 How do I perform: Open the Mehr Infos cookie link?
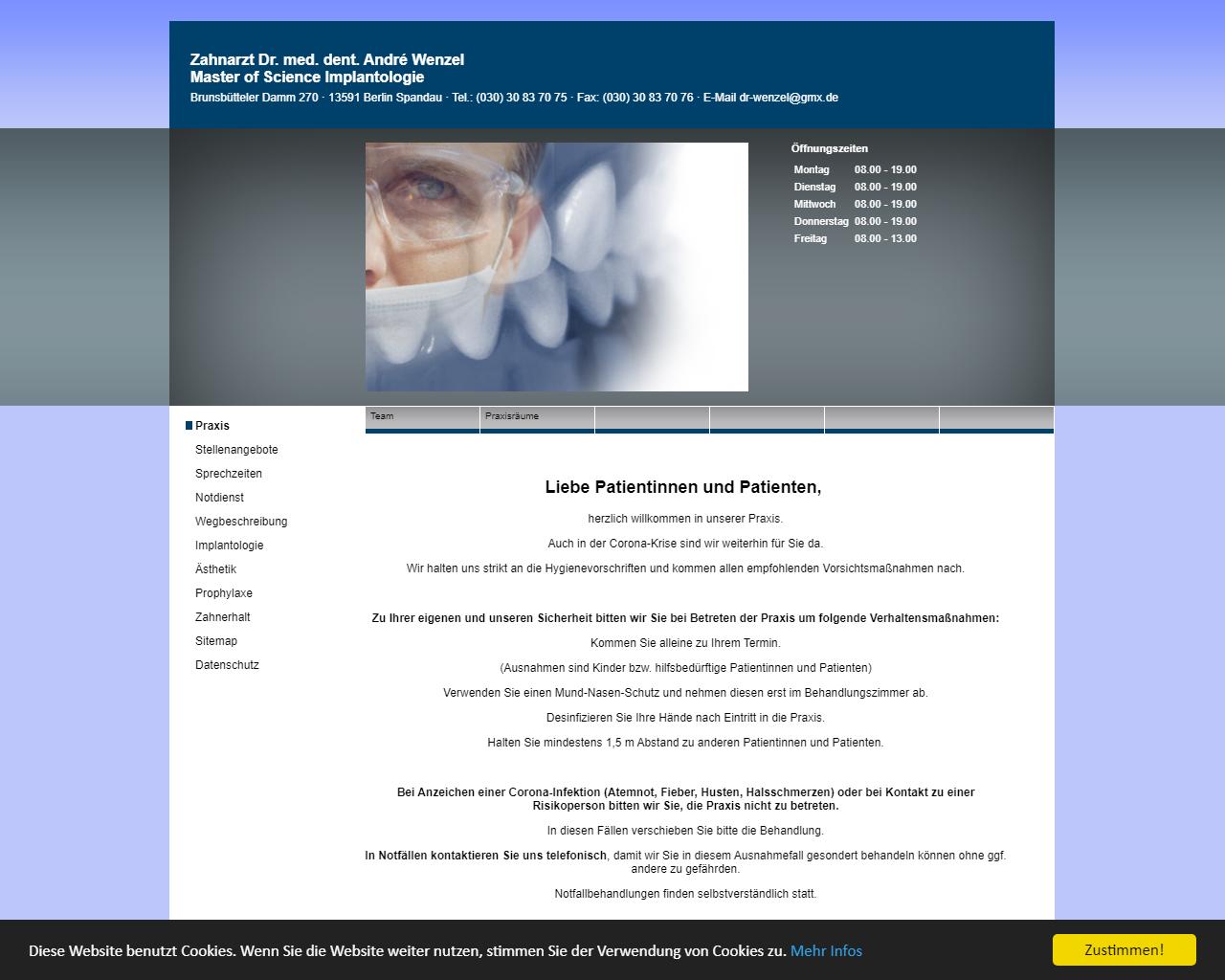[x=826, y=950]
